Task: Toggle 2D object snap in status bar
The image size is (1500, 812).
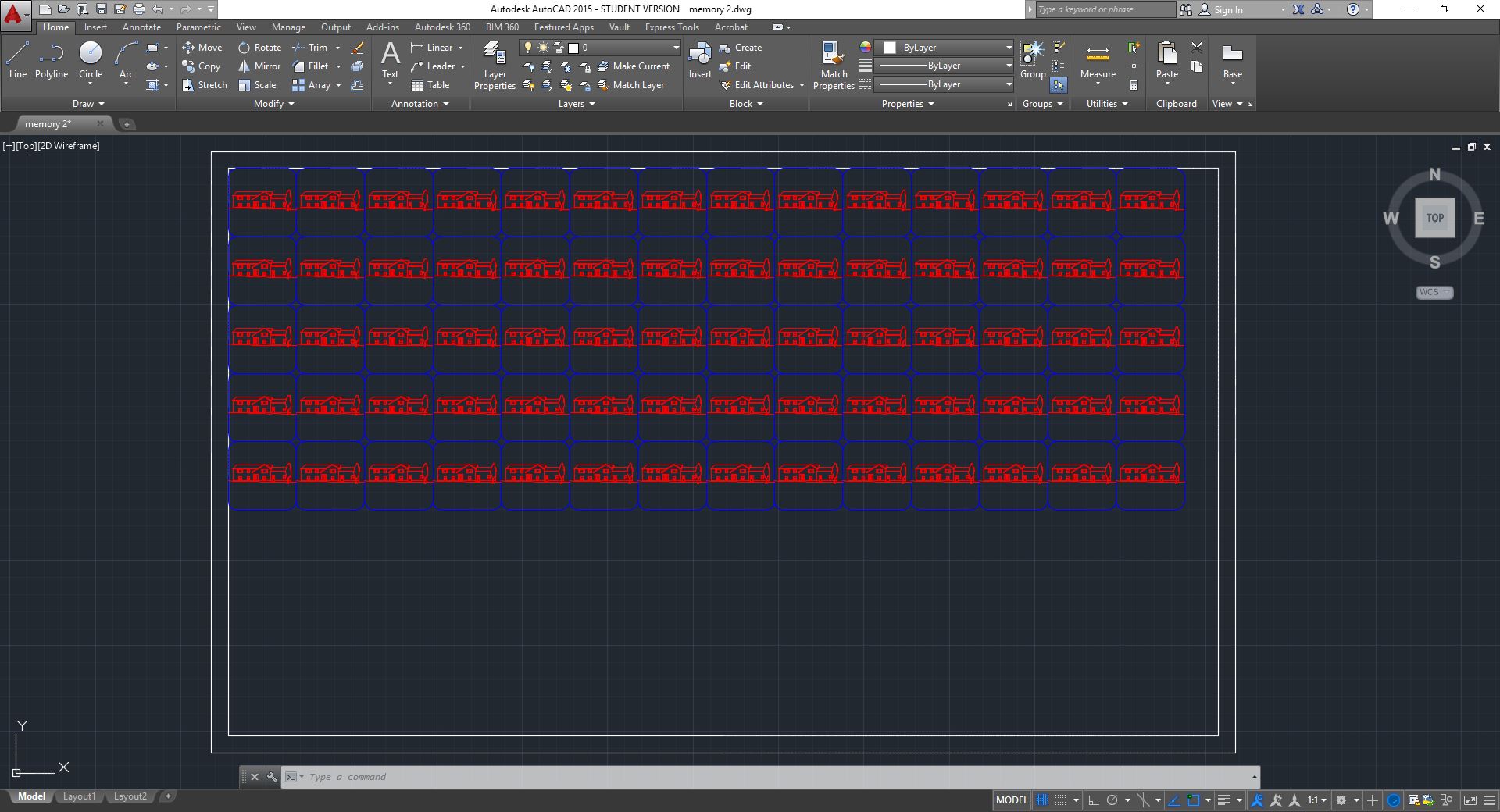Action: pos(1193,800)
